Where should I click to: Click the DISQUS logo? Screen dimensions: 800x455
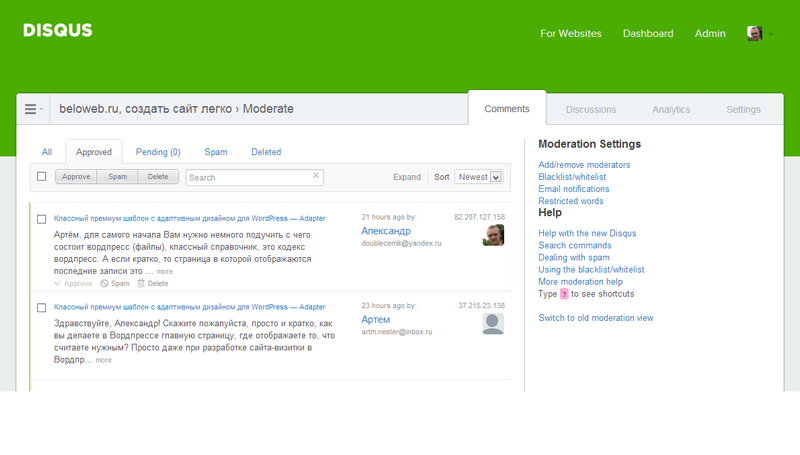click(58, 31)
